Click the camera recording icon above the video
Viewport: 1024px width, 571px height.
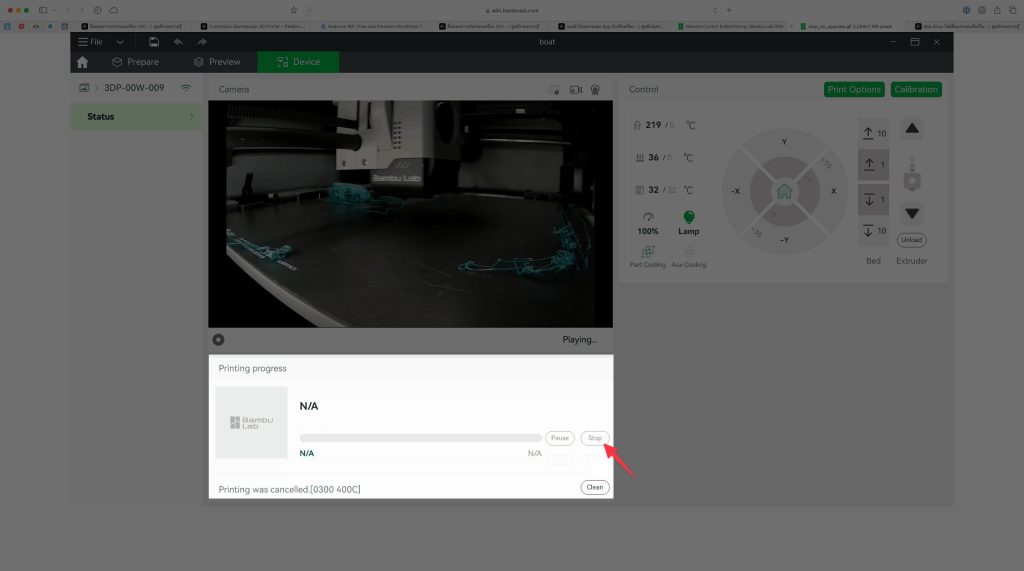[x=576, y=90]
